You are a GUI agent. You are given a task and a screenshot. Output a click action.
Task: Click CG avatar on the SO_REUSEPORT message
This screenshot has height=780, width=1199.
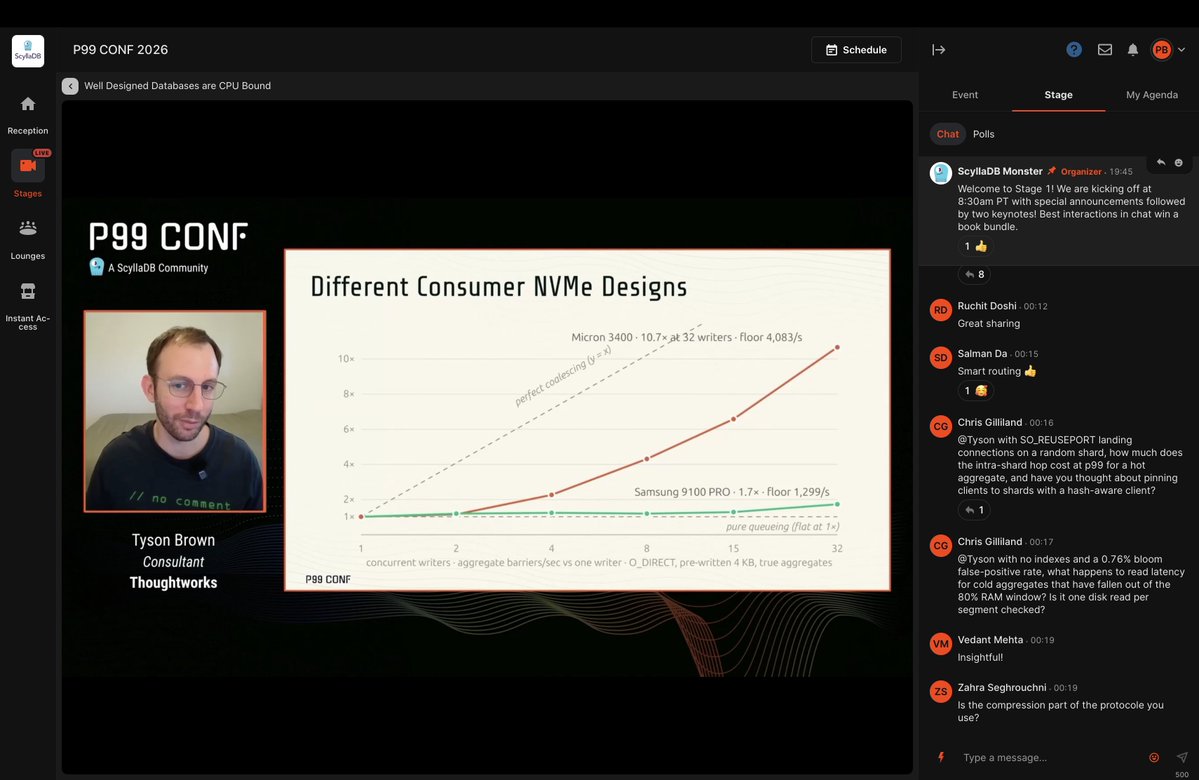pyautogui.click(x=941, y=426)
